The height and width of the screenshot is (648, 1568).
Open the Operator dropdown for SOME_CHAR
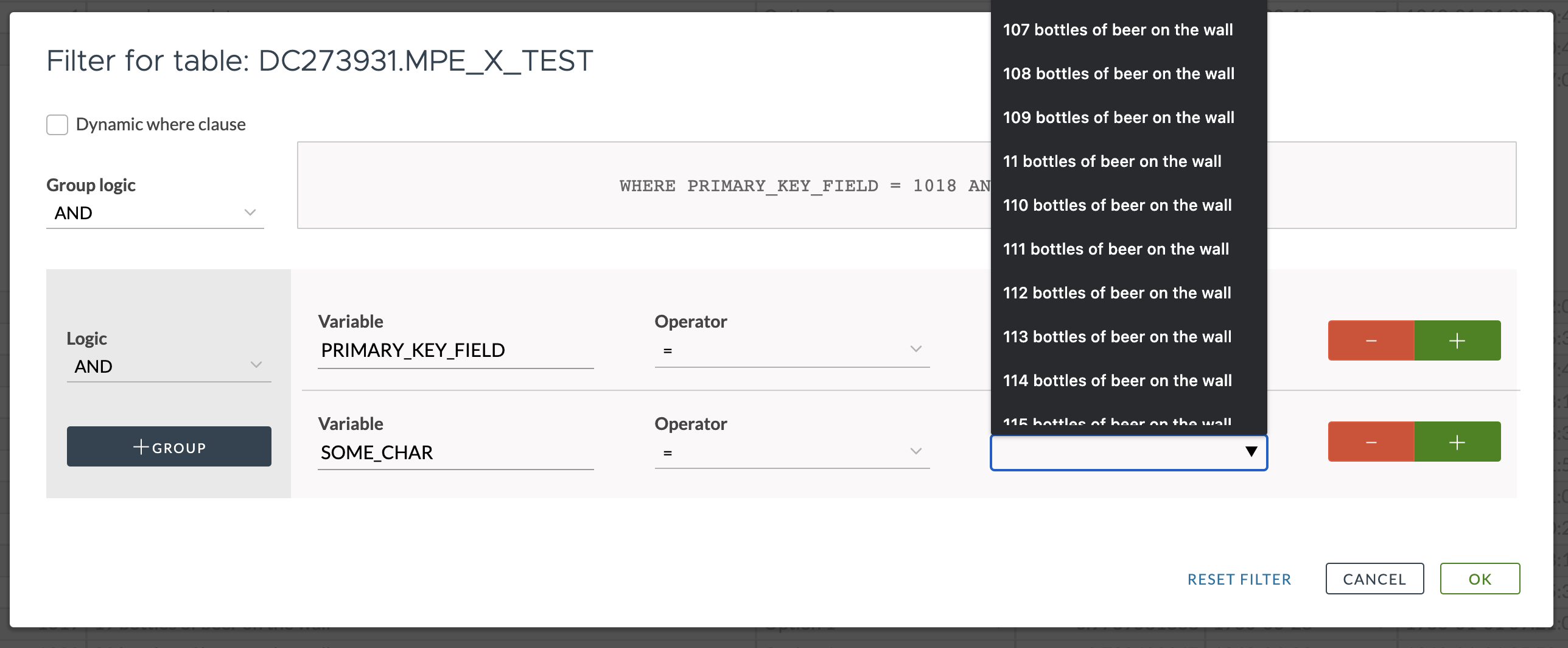click(791, 451)
